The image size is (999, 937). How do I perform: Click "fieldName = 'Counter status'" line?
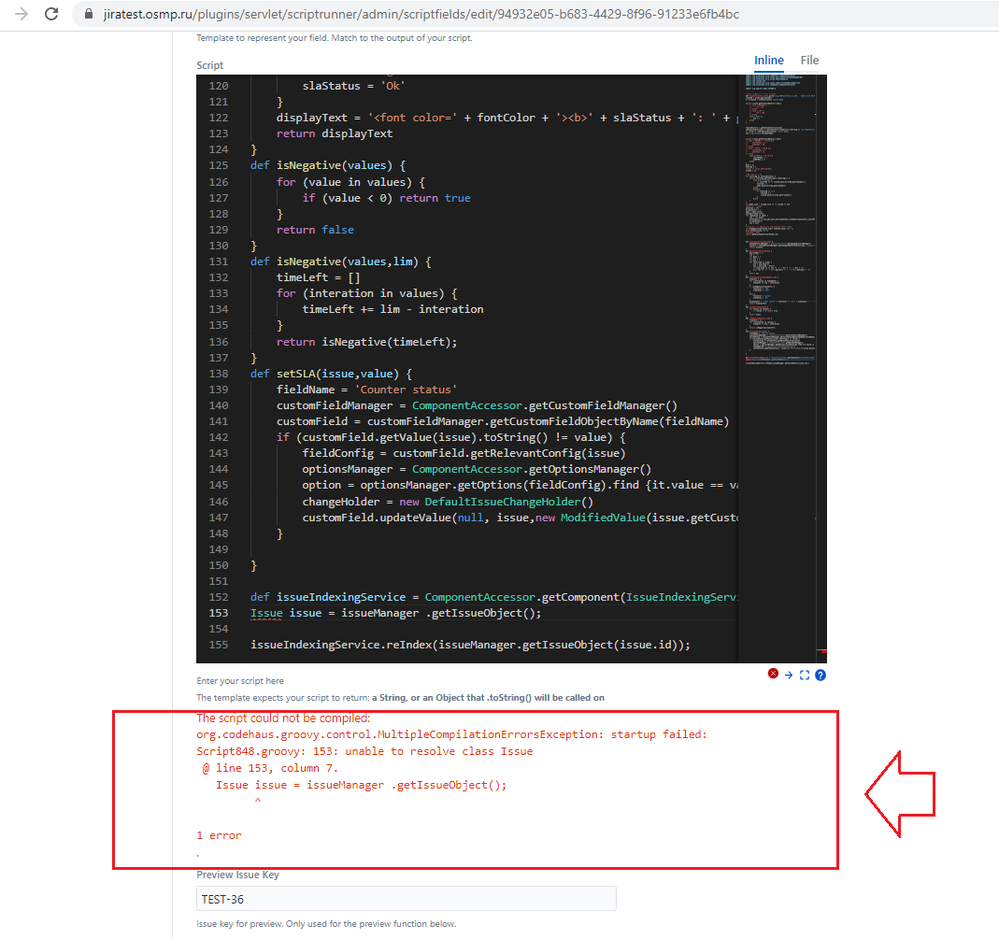pyautogui.click(x=366, y=389)
